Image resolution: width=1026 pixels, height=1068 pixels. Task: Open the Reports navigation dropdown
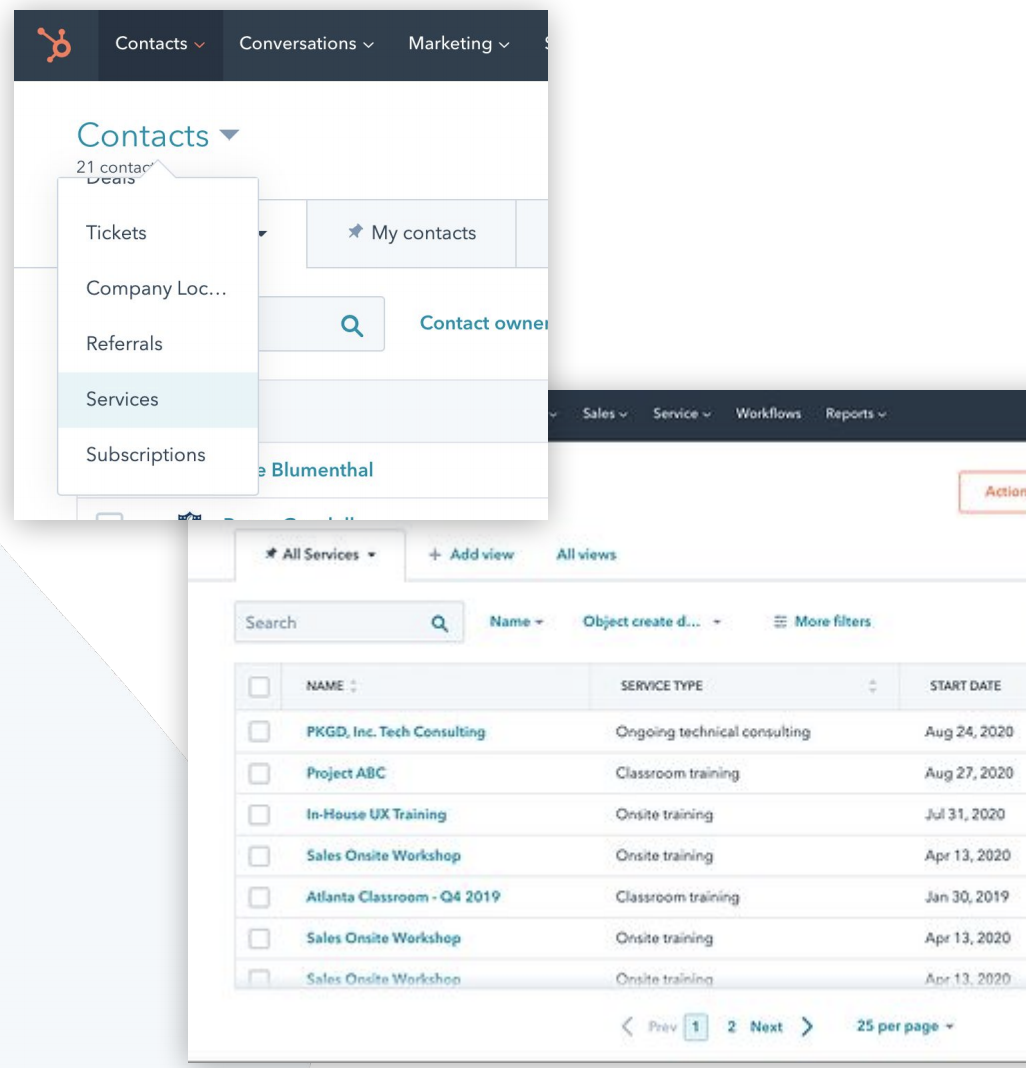click(x=856, y=413)
